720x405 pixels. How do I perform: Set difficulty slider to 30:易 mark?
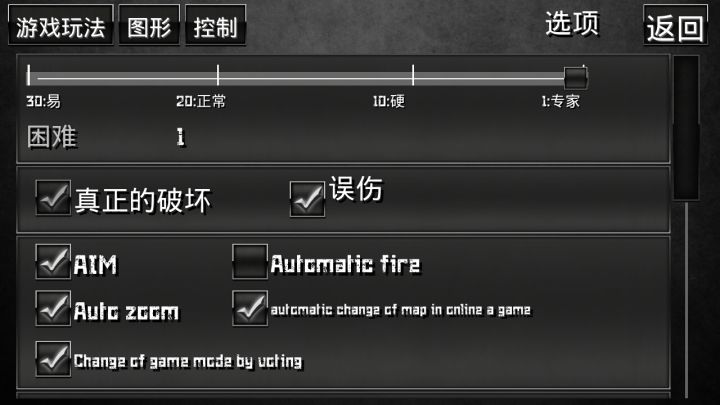[x=28, y=75]
